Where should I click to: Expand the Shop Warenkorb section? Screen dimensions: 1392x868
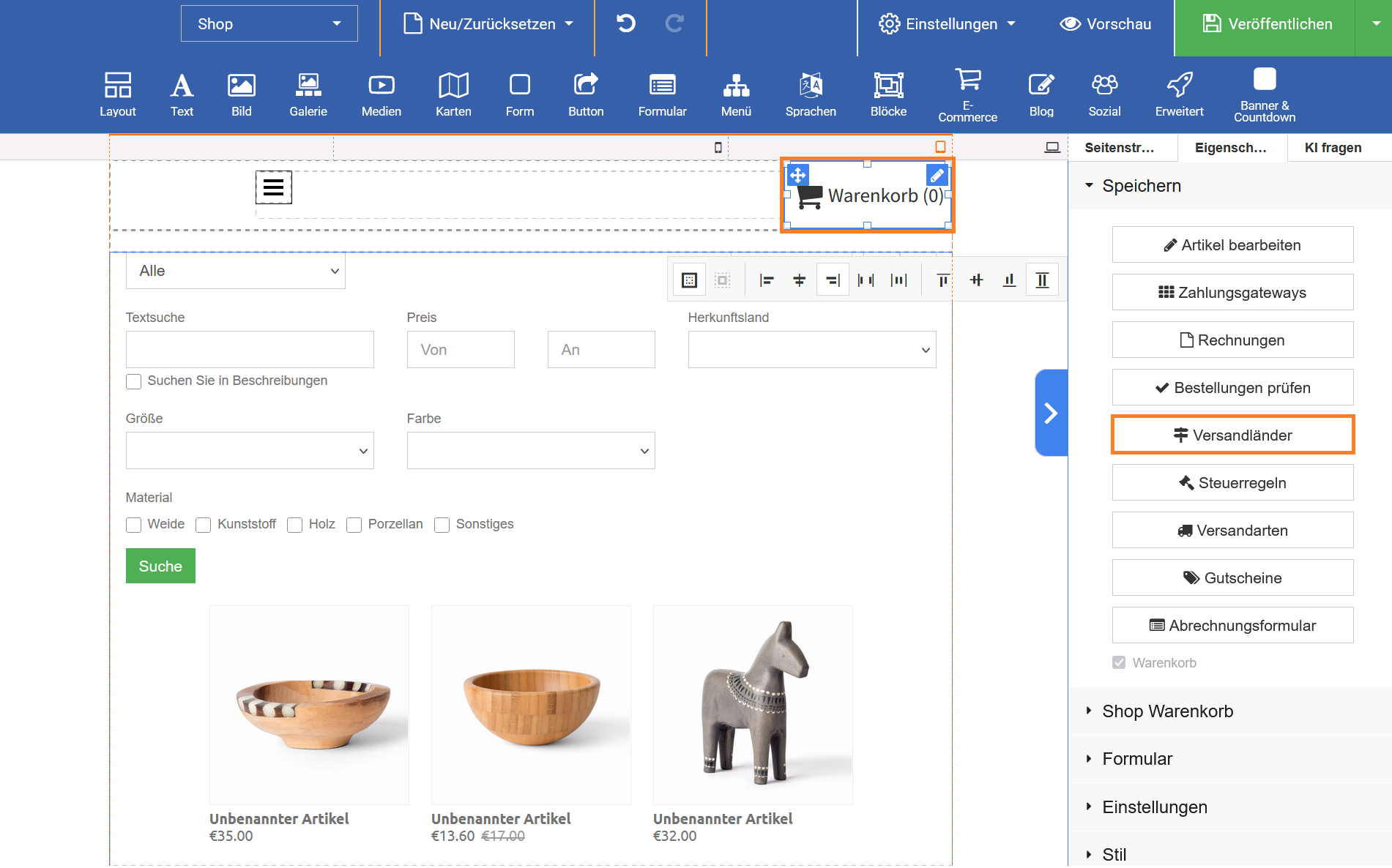1167,711
